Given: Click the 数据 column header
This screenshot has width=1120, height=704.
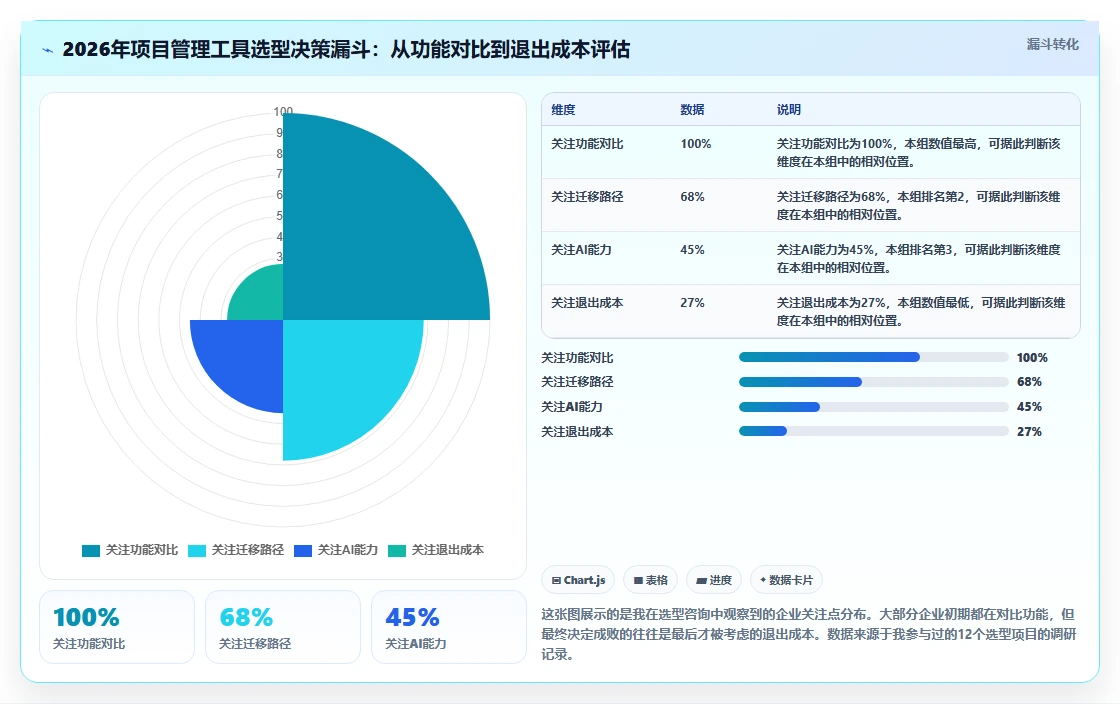Looking at the screenshot, I should [692, 110].
